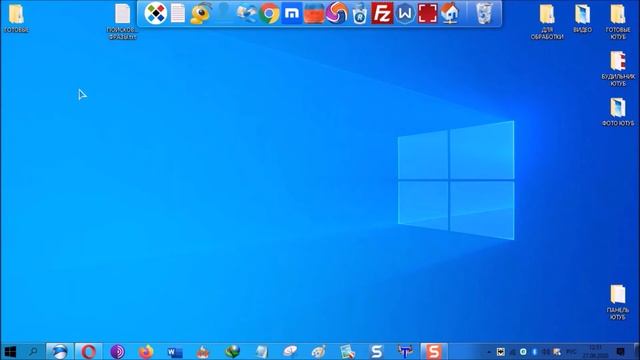Show hidden system tray icons
This screenshot has width=640, height=360.
489,352
